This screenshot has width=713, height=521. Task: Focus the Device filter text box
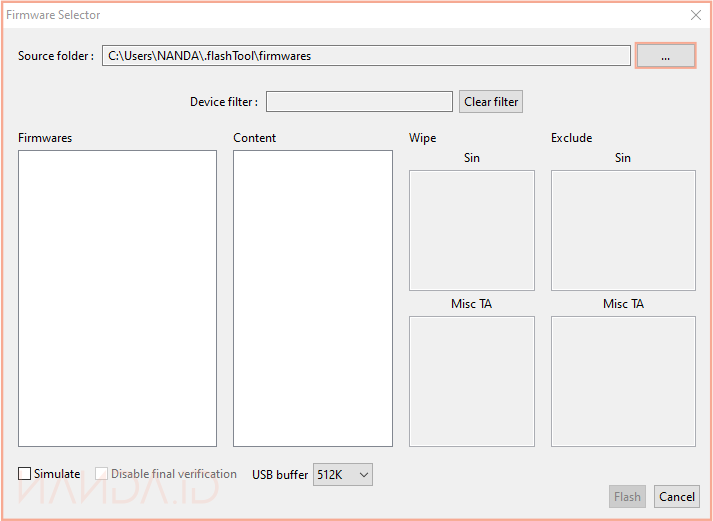[x=359, y=102]
